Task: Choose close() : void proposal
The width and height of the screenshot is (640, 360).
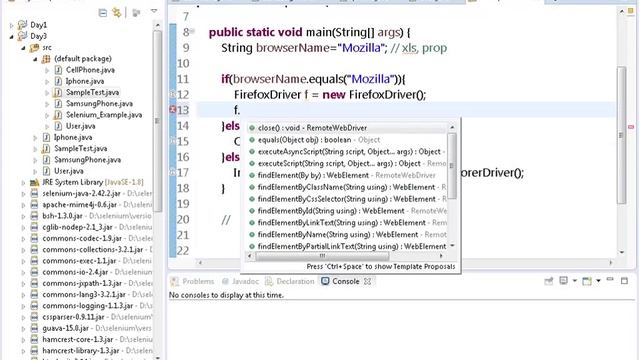Action: 346,128
